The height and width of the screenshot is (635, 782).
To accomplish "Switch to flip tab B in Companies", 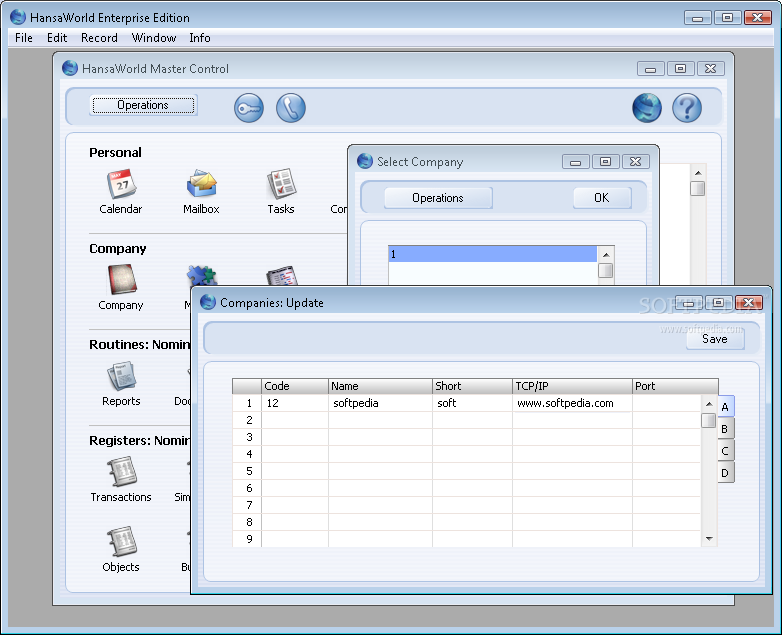I will point(725,429).
